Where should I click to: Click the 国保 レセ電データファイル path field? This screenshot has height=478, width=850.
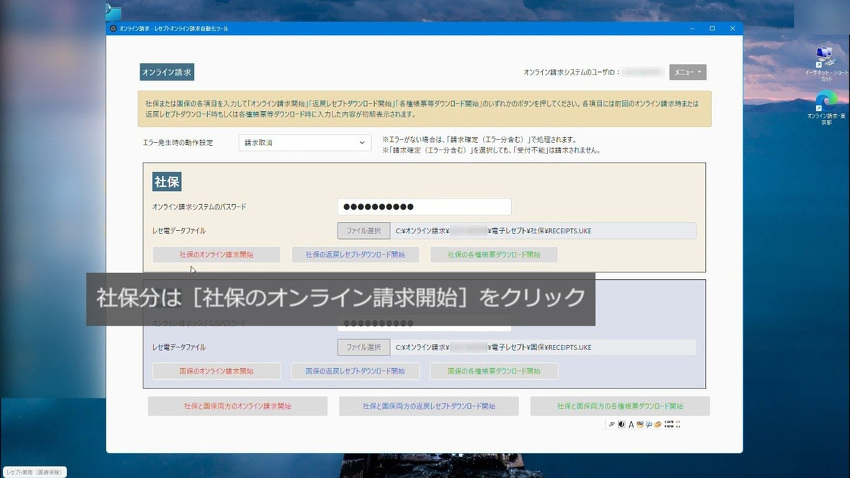pos(543,348)
